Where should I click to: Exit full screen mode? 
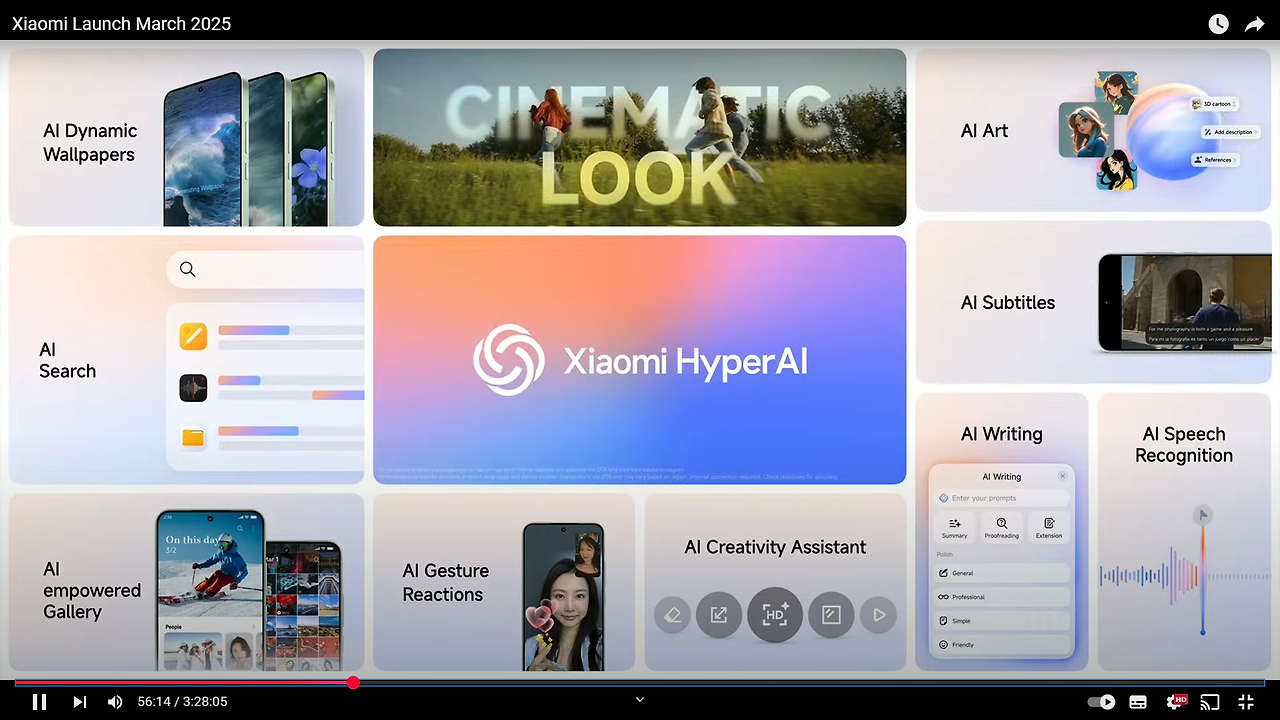click(x=1246, y=702)
